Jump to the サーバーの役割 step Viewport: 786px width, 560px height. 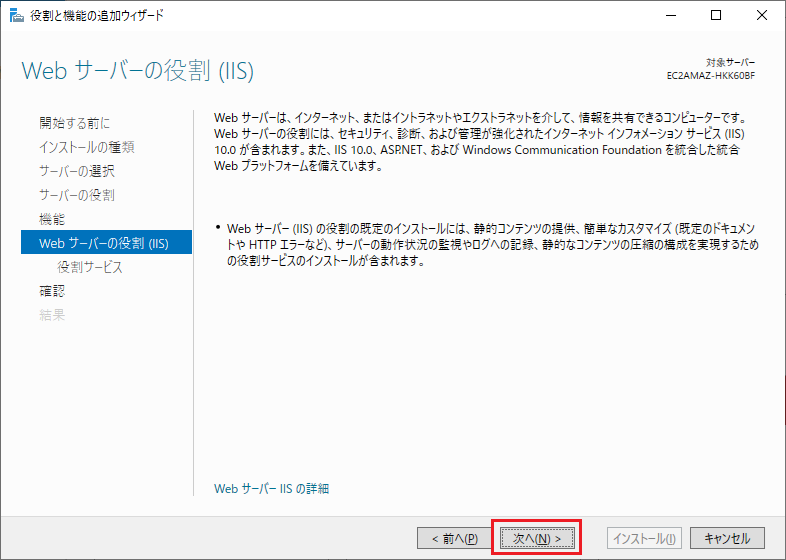[77, 195]
